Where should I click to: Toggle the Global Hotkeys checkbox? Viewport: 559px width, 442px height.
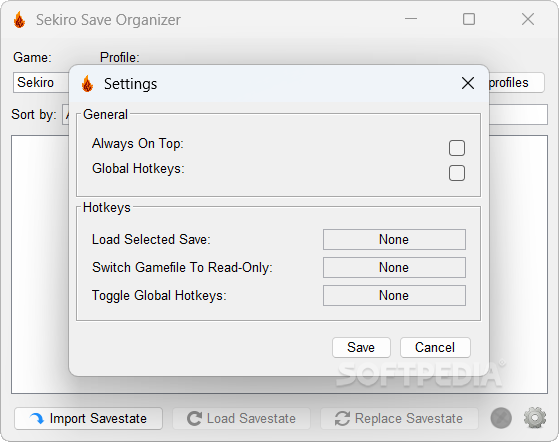pyautogui.click(x=457, y=173)
